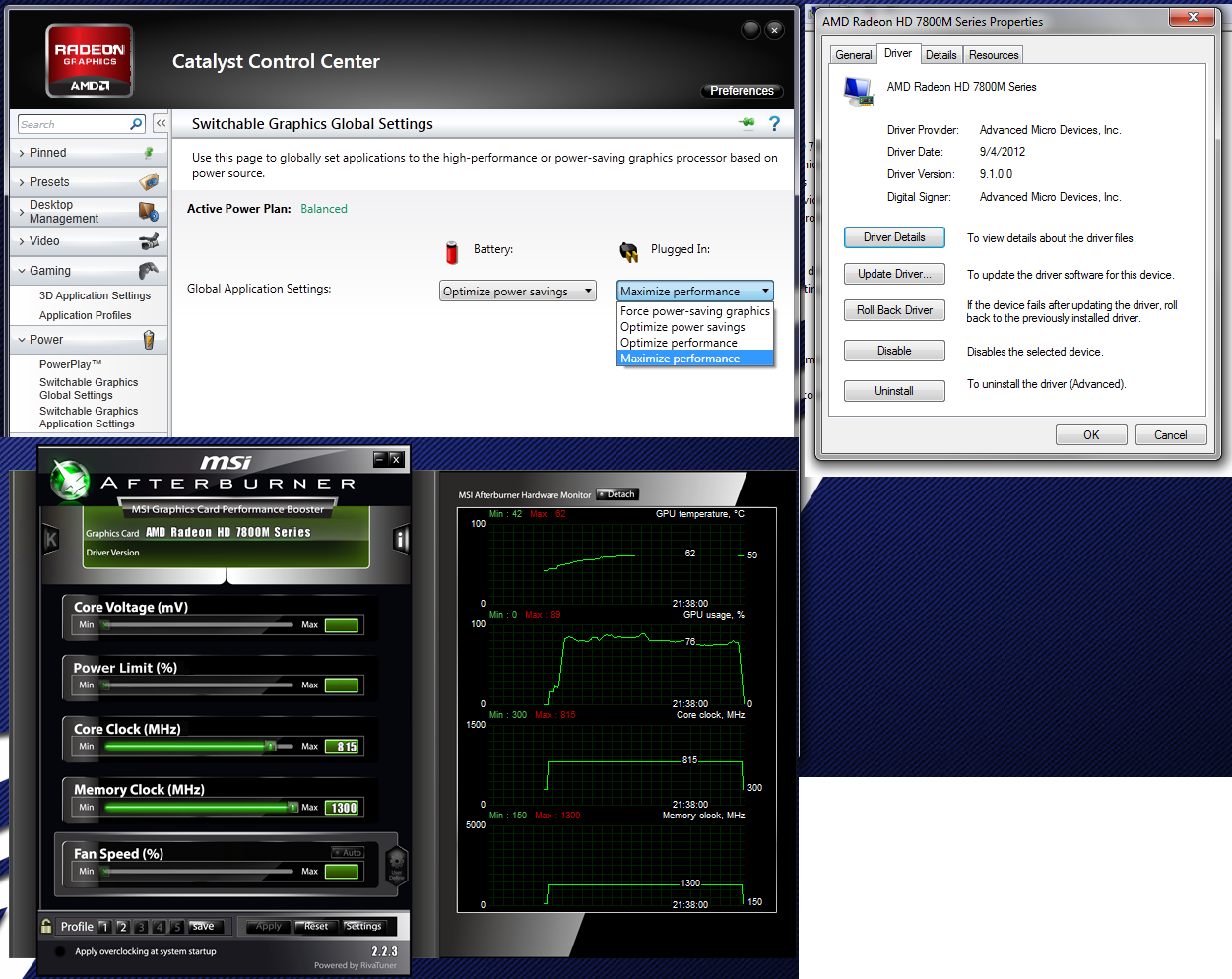Click the red Battery icon

point(452,252)
